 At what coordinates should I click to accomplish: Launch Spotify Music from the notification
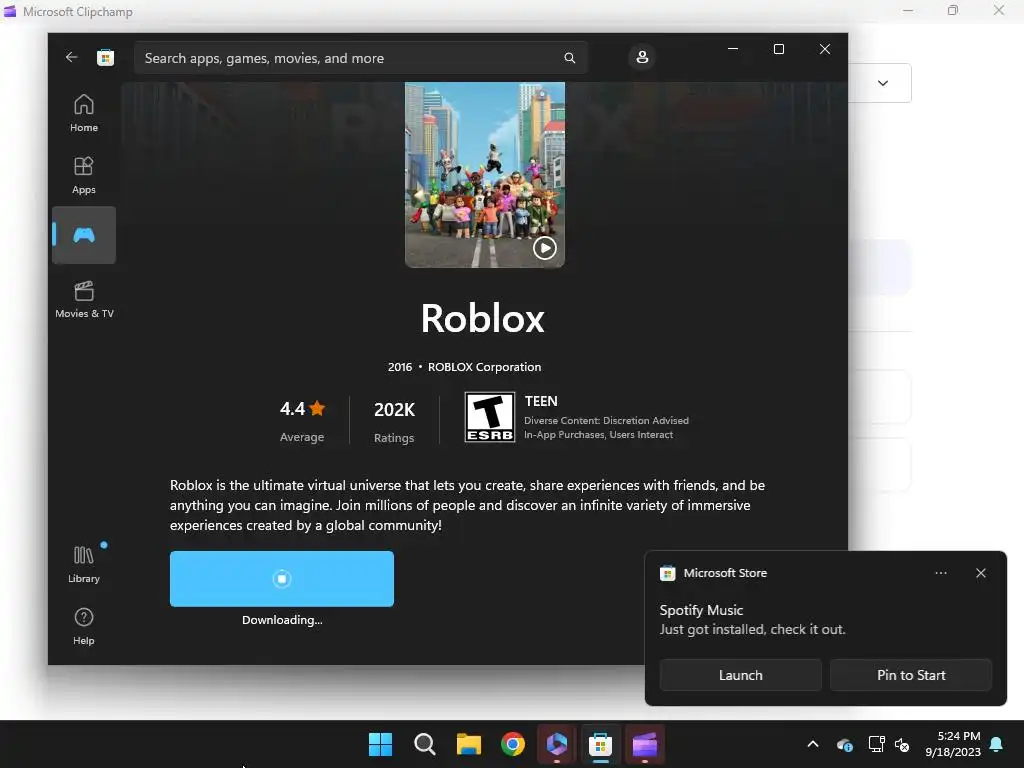(741, 675)
